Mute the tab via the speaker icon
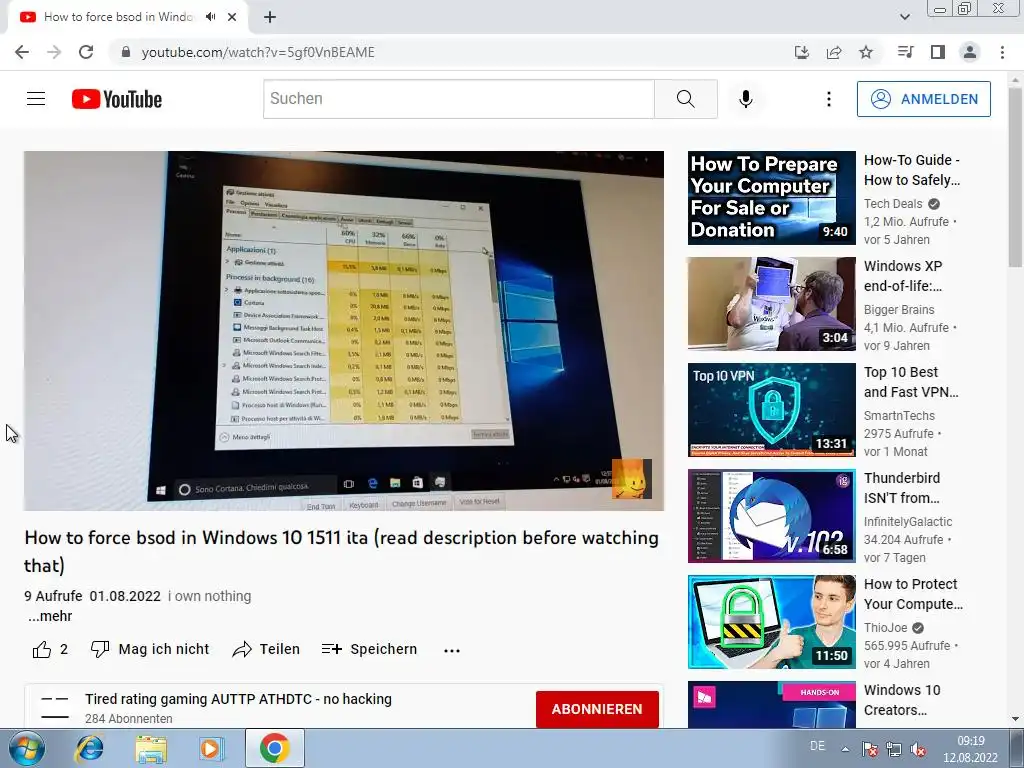 click(x=210, y=17)
